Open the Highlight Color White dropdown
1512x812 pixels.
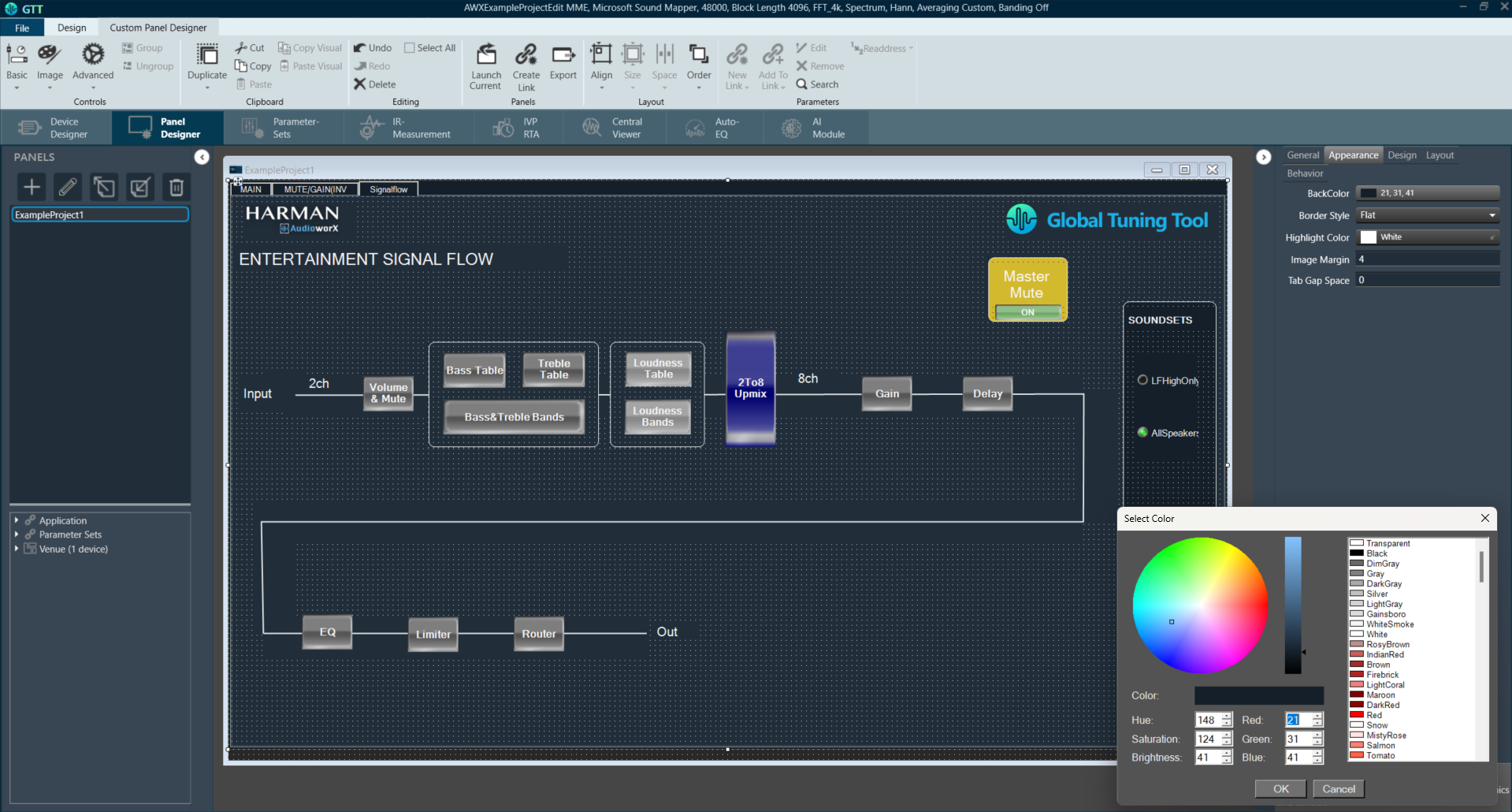(1428, 237)
